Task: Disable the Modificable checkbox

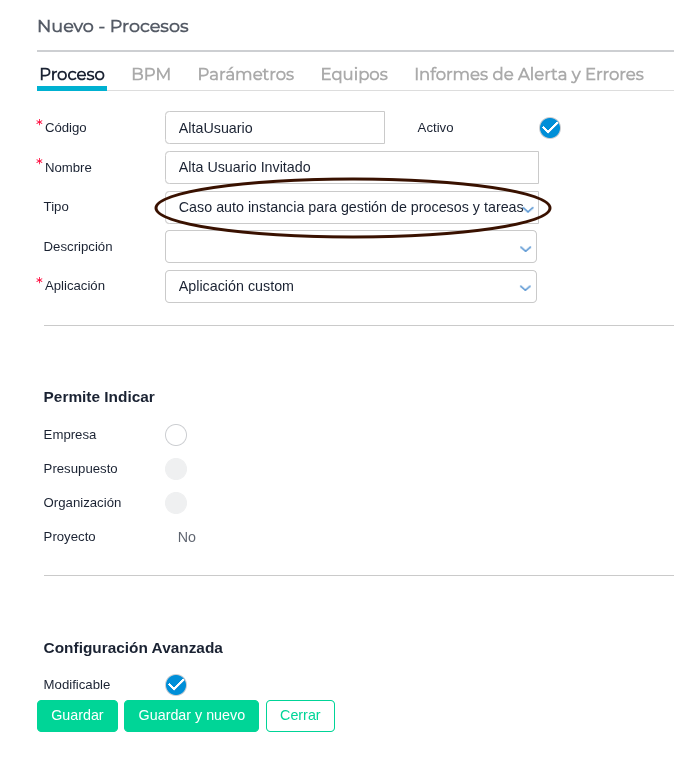Action: (x=176, y=685)
